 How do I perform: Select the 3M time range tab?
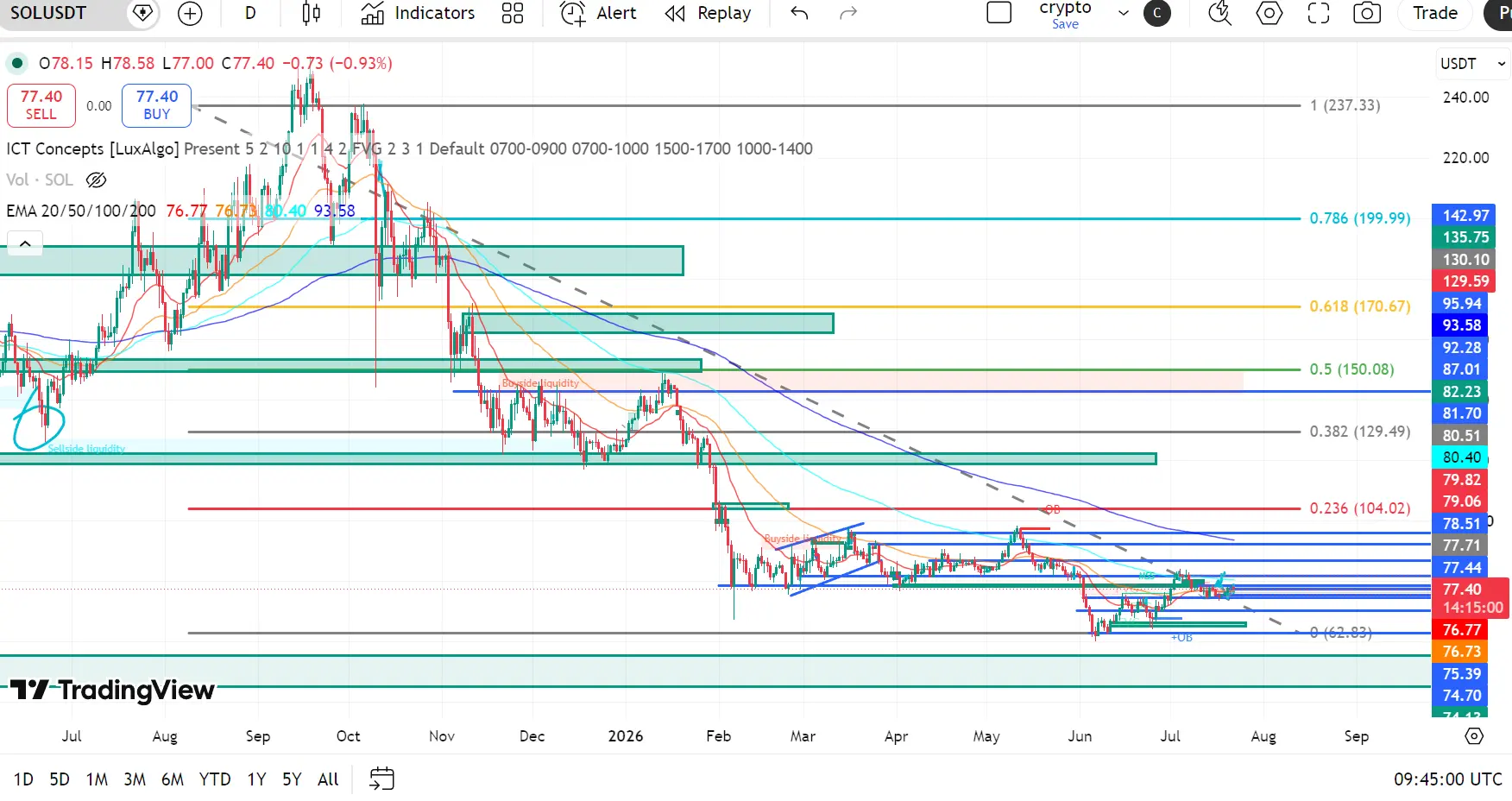(135, 779)
